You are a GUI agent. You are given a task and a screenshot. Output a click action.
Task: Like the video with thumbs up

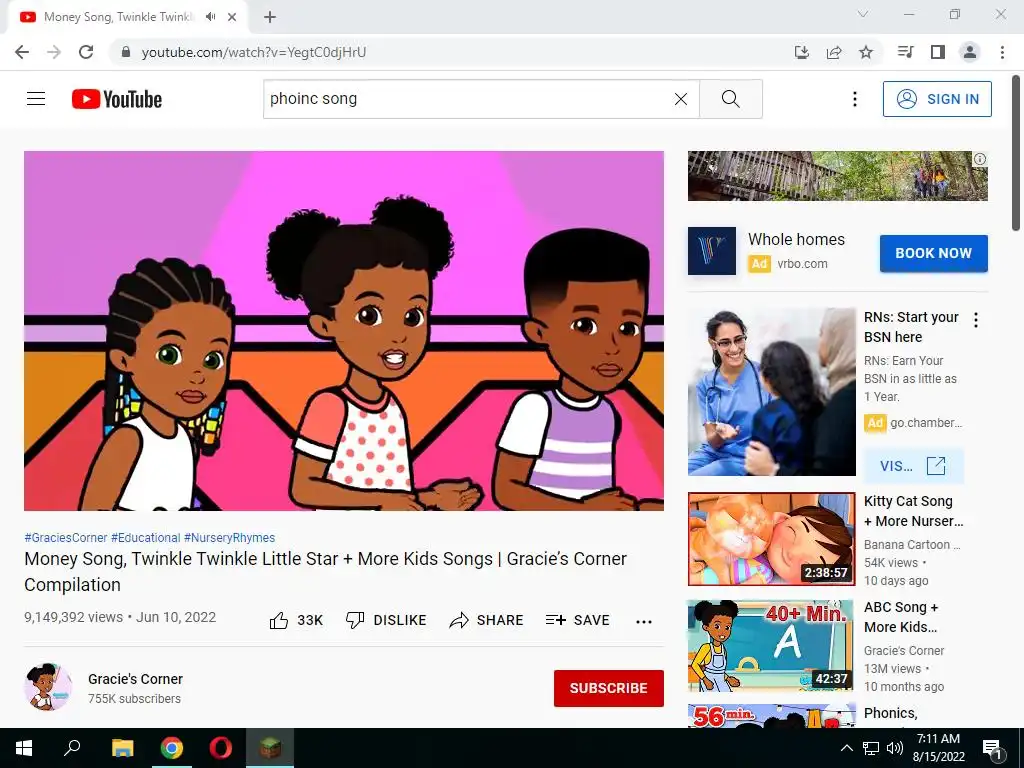coord(296,620)
